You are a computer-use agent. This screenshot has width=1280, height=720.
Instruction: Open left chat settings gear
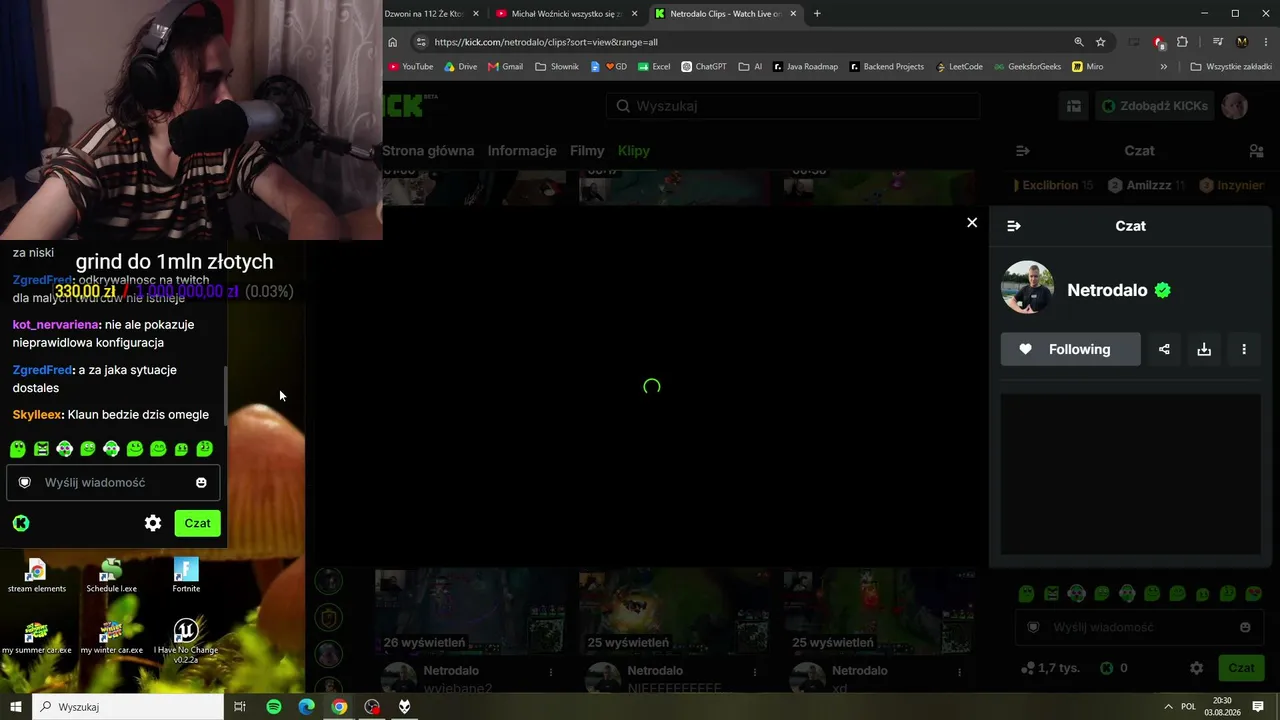[153, 523]
